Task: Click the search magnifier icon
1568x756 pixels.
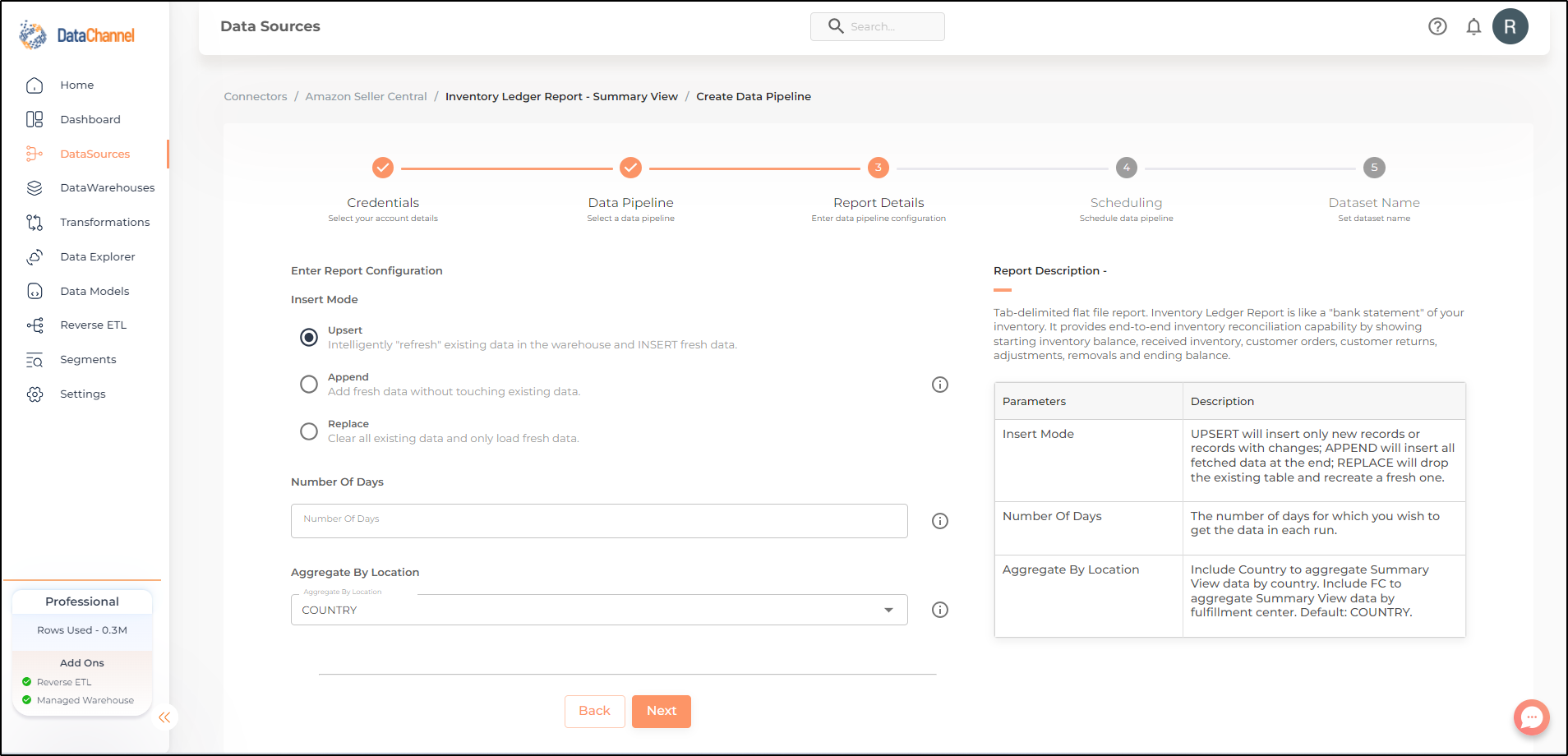Action: point(836,26)
